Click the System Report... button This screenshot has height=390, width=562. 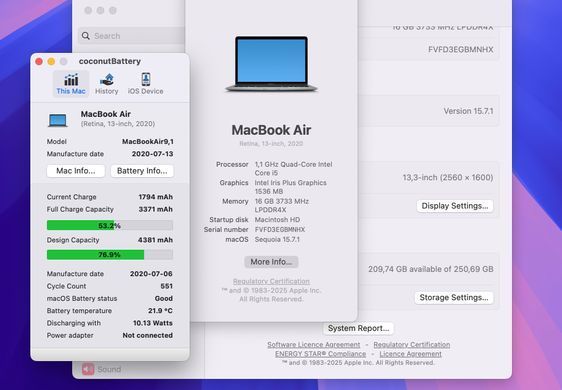(x=358, y=328)
